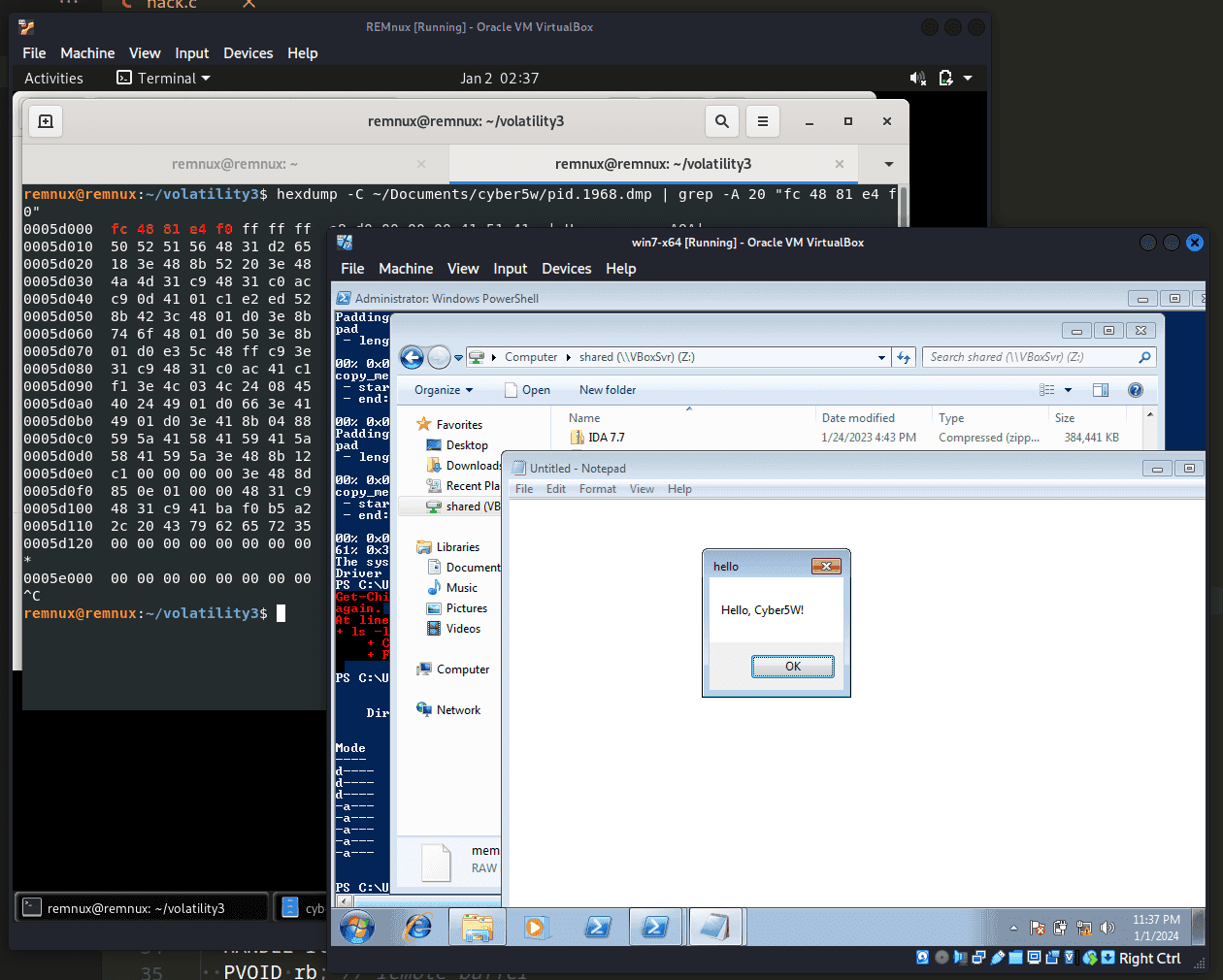1223x980 pixels.
Task: Open Windows Media Player taskbar icon
Action: [535, 928]
